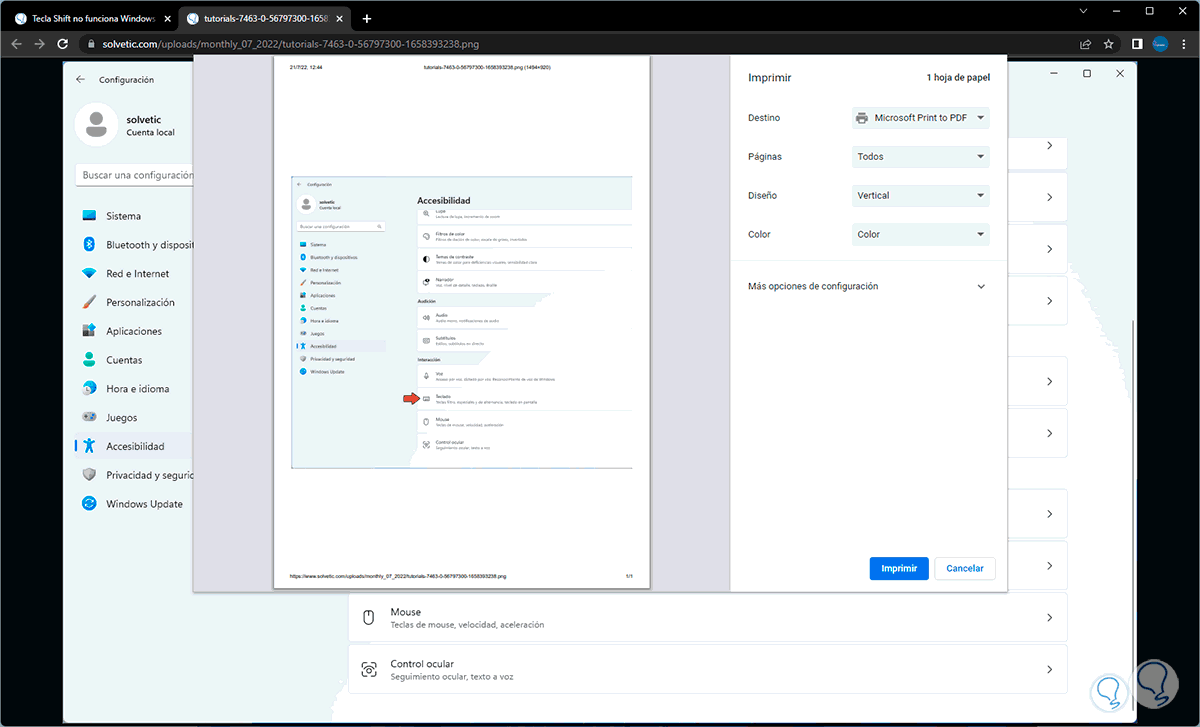Click the print preview page thumbnail
This screenshot has width=1200, height=727.
click(462, 322)
